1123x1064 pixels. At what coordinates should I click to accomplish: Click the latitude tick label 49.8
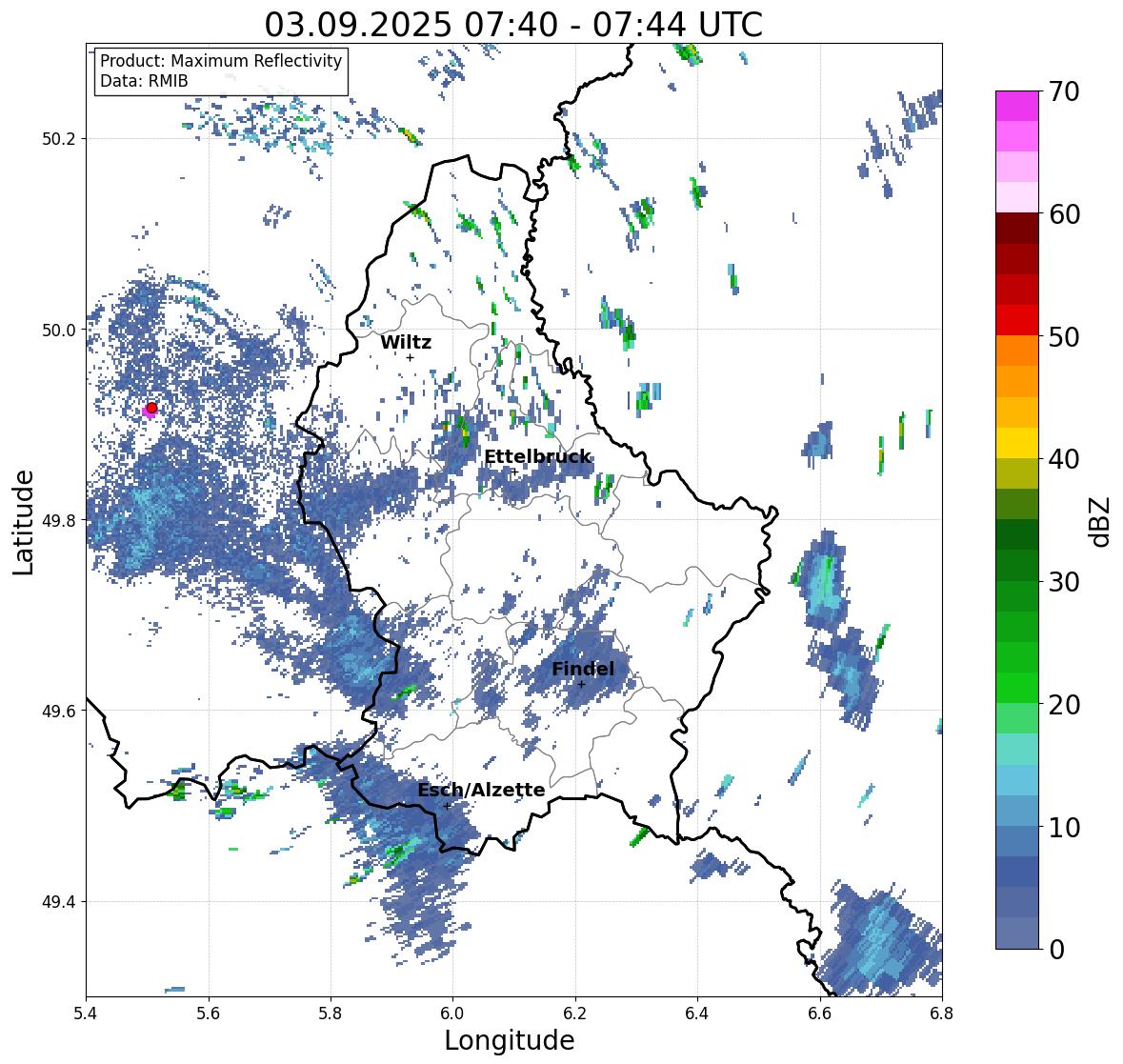pos(58,520)
